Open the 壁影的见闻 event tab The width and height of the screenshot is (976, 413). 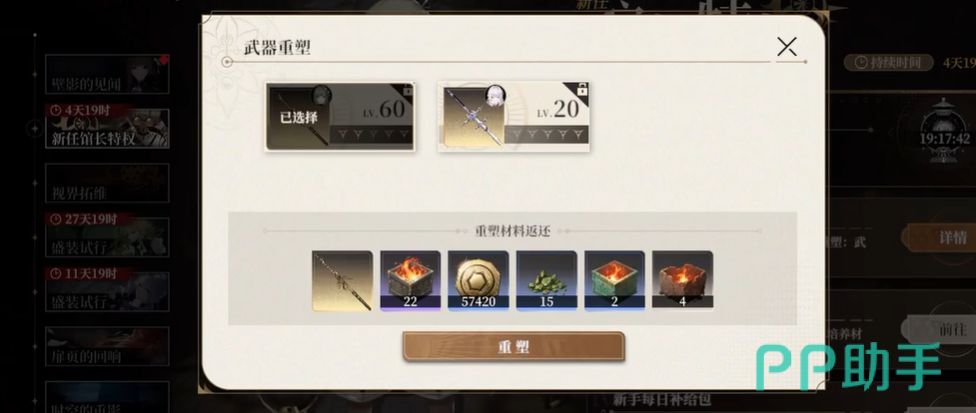click(107, 74)
